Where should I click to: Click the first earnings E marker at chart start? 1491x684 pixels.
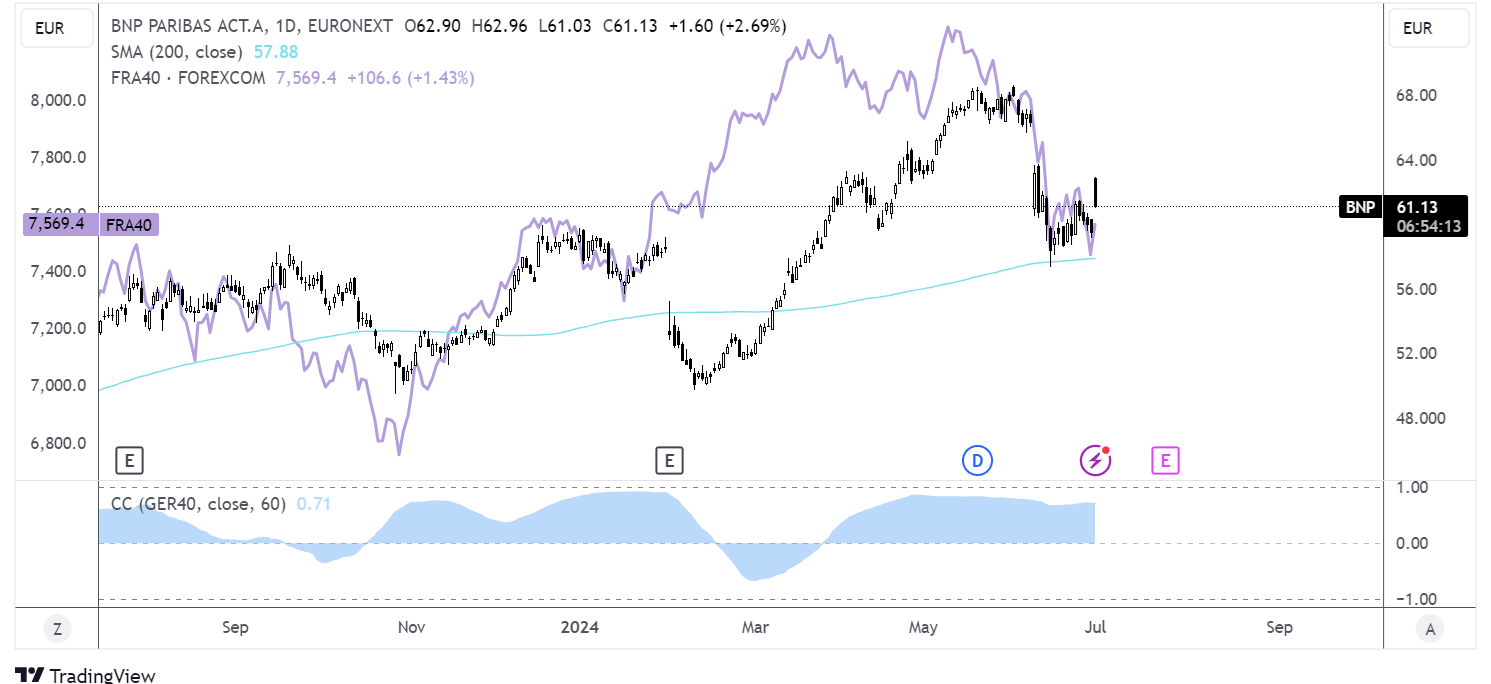pyautogui.click(x=129, y=461)
